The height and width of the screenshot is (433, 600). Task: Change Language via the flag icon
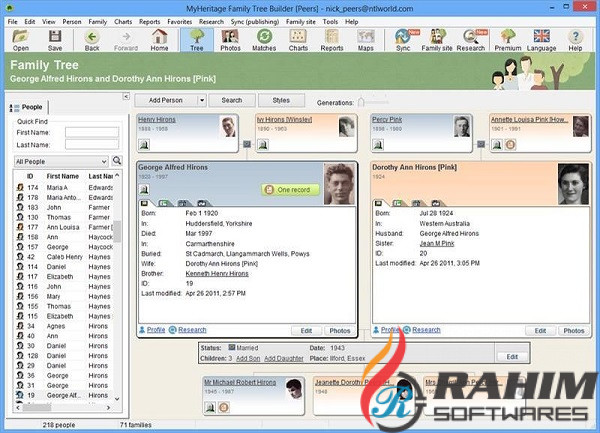coord(541,40)
